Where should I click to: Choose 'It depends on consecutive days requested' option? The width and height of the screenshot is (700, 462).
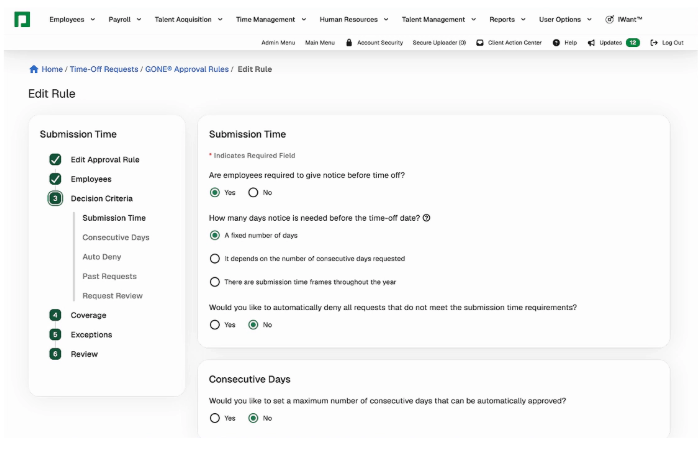[x=215, y=258]
